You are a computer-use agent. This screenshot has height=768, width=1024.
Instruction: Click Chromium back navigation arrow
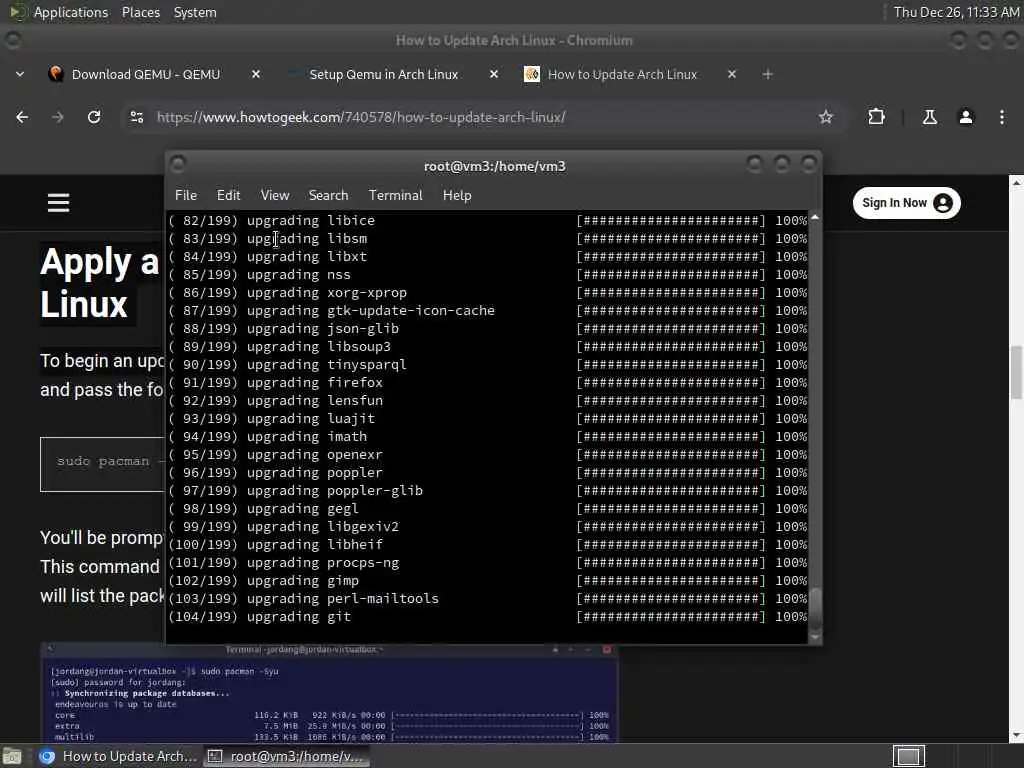[22, 117]
